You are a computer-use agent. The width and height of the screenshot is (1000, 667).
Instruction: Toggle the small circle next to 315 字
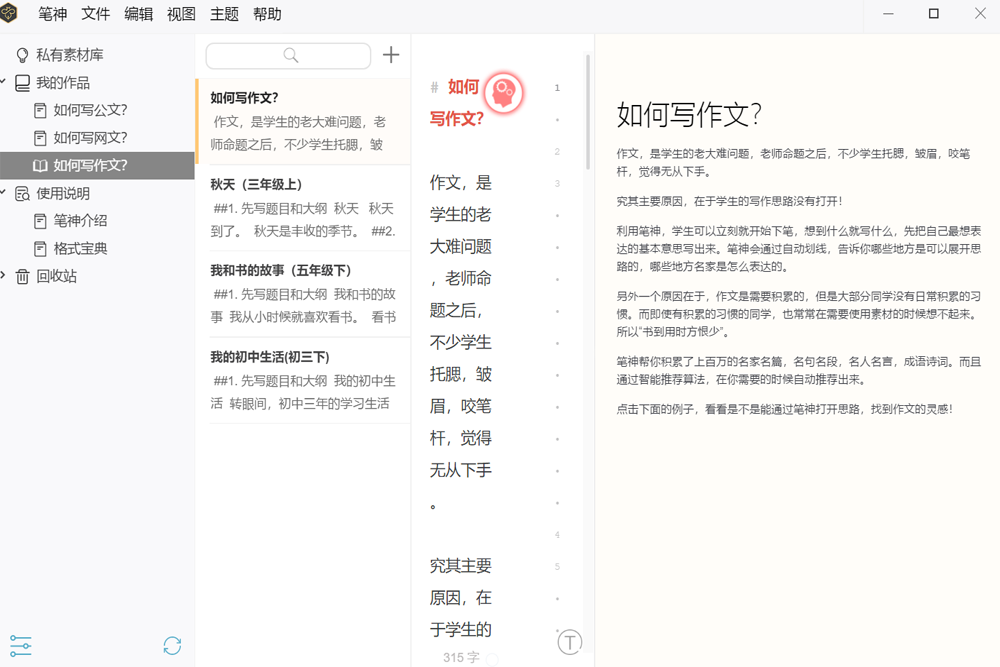coord(492,658)
